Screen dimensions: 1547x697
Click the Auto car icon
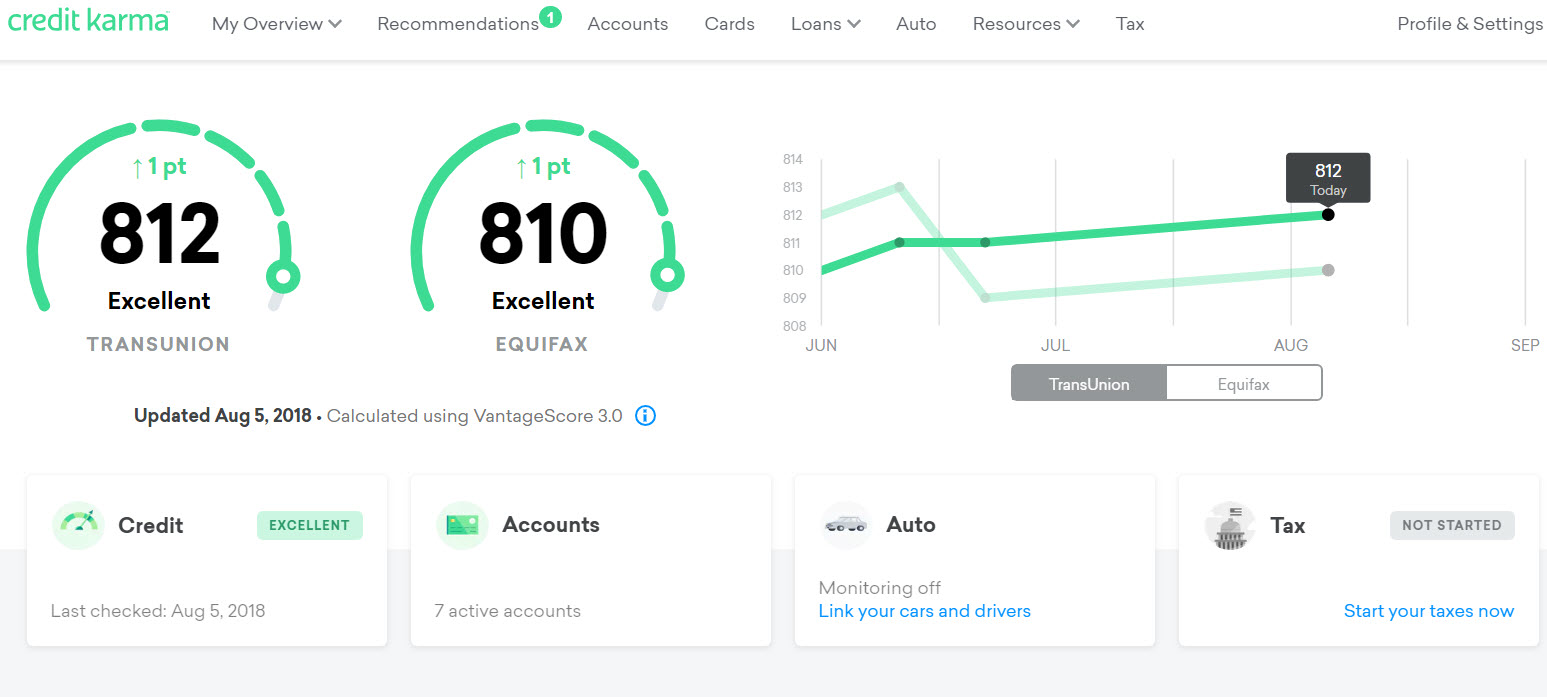pos(846,525)
